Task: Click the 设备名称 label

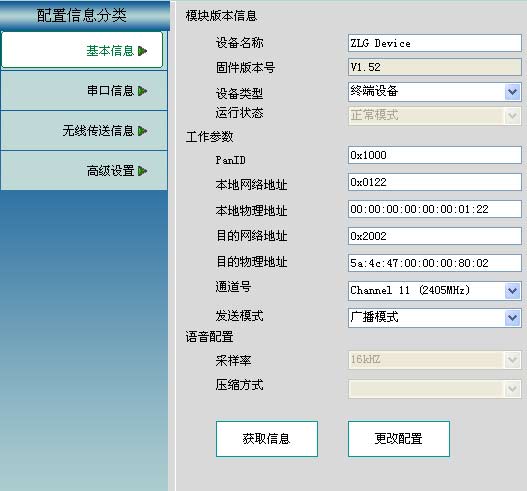Action: [x=240, y=43]
